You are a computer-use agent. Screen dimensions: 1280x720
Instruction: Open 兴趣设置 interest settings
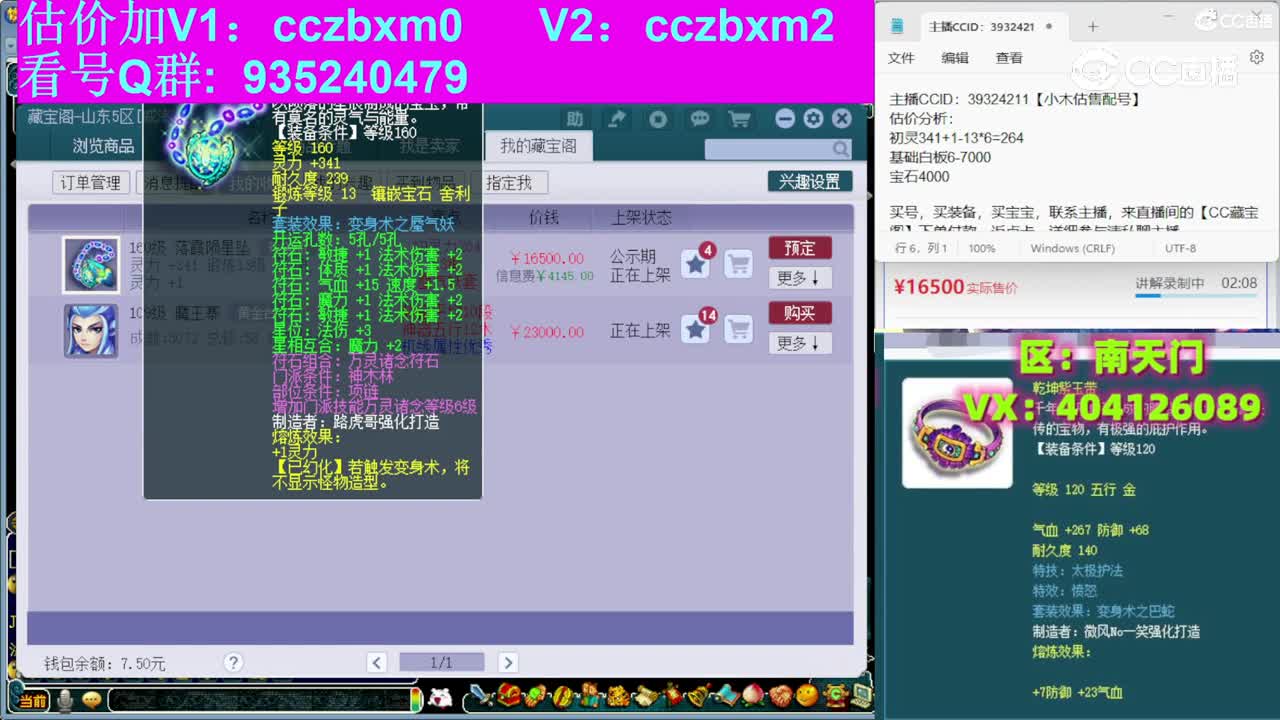click(810, 181)
